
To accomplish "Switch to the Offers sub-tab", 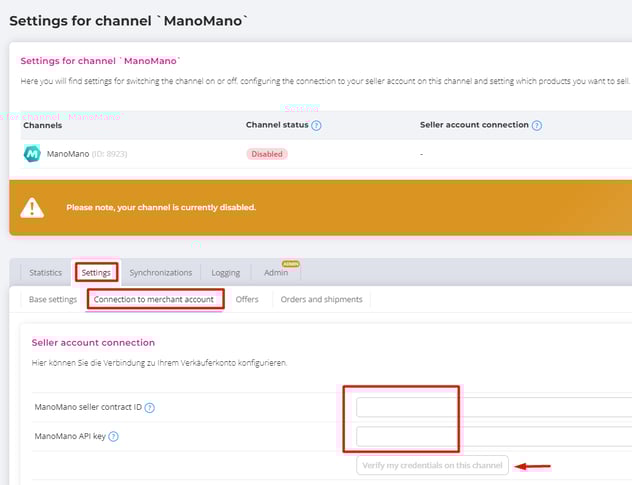I will [x=247, y=300].
